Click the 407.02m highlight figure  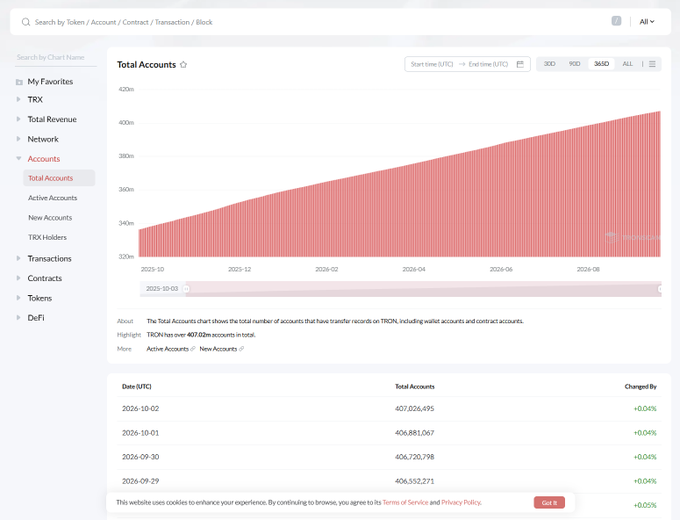tap(199, 335)
